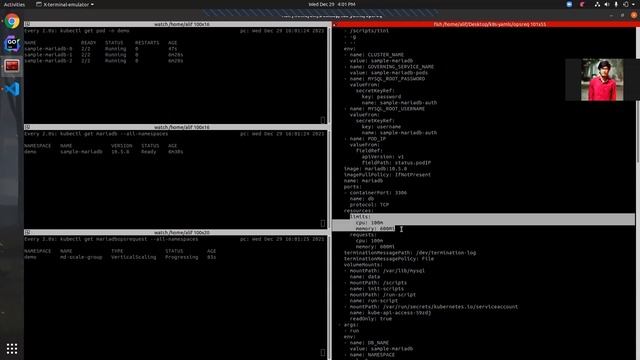Click version value 10.5.8 in mariadb list
The height and width of the screenshot is (360, 640).
tap(120, 152)
